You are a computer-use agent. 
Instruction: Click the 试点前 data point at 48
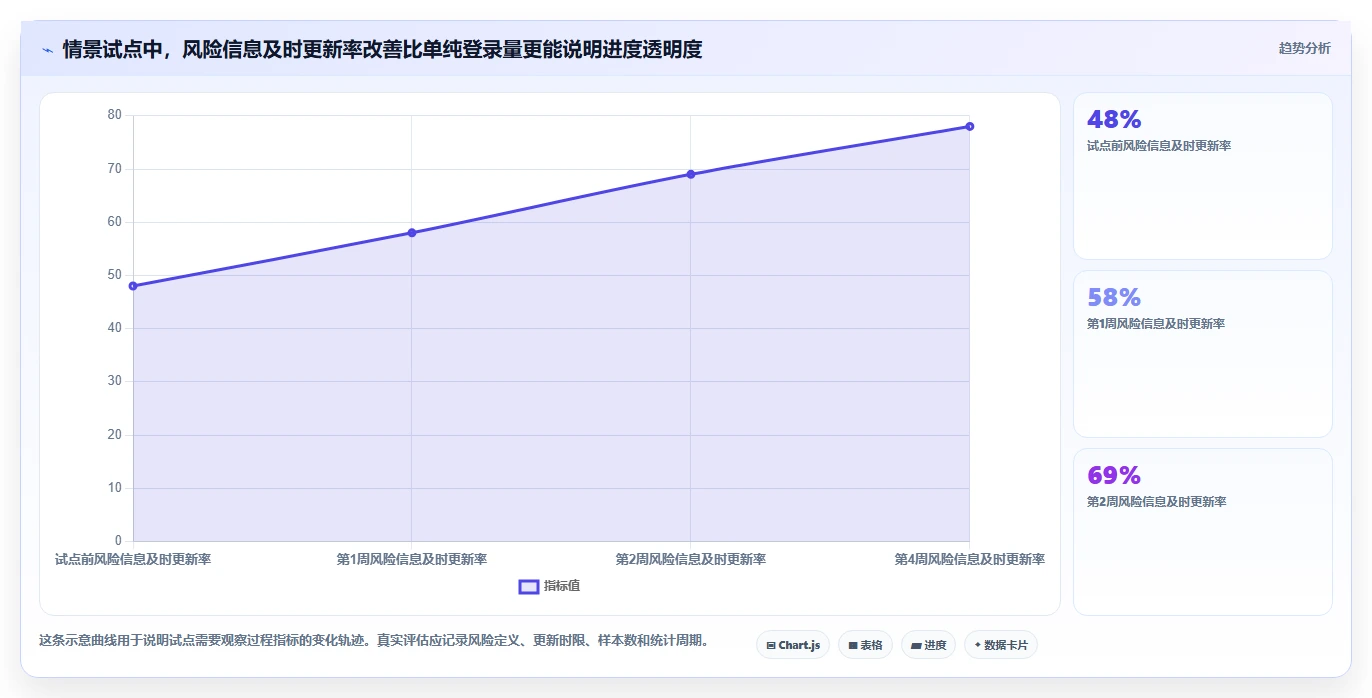tap(133, 286)
